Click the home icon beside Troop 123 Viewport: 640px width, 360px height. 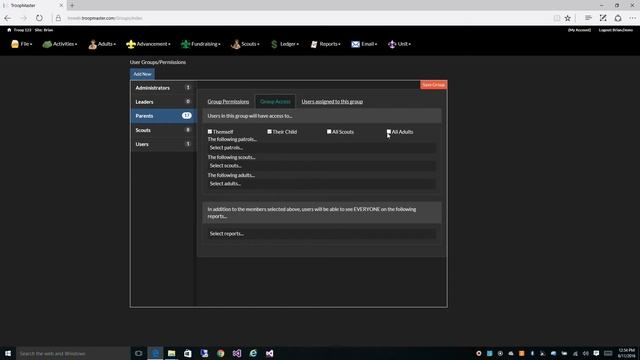[9, 30]
